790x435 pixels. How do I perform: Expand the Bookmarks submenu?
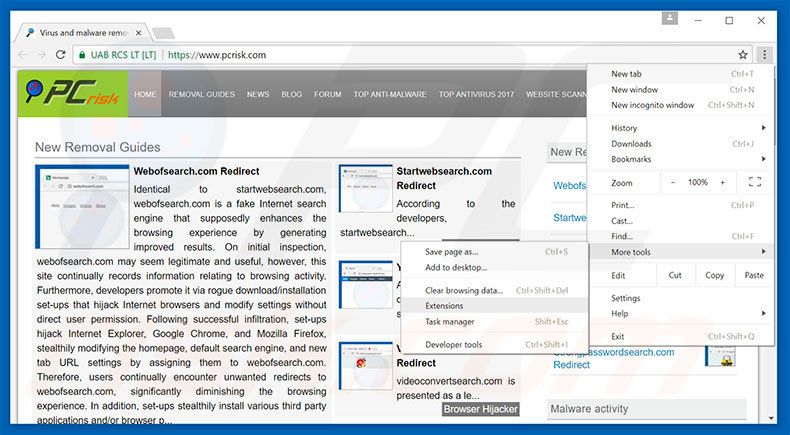click(680, 159)
